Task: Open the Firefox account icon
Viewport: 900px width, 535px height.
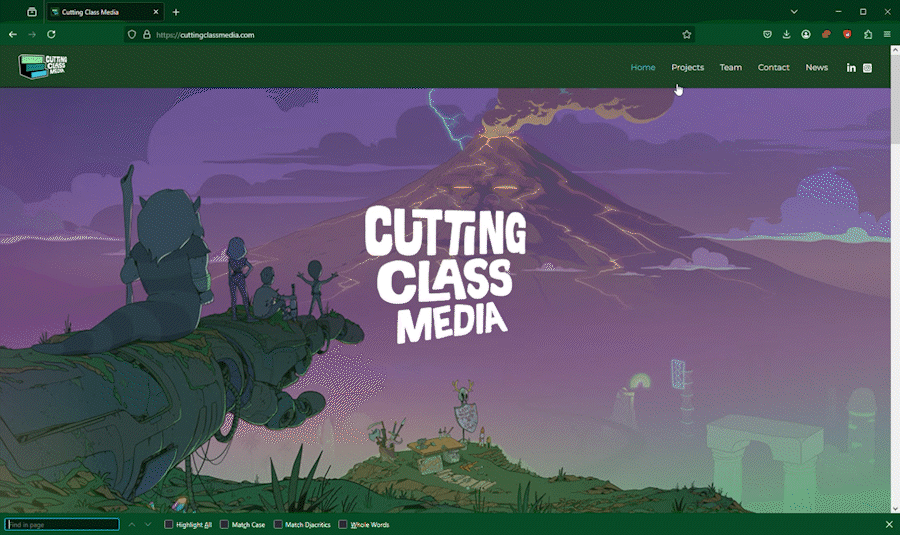Action: tap(806, 34)
